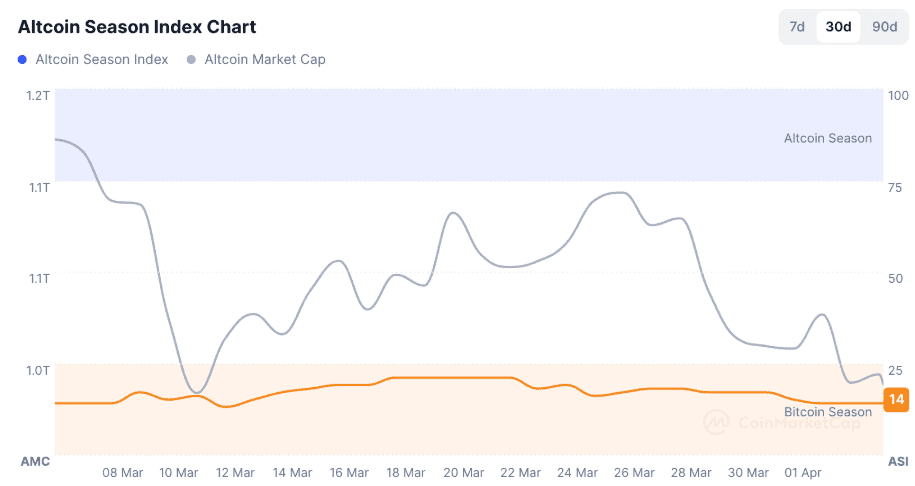The image size is (915, 486).
Task: Select the 7d time range tab
Action: pyautogui.click(x=797, y=27)
